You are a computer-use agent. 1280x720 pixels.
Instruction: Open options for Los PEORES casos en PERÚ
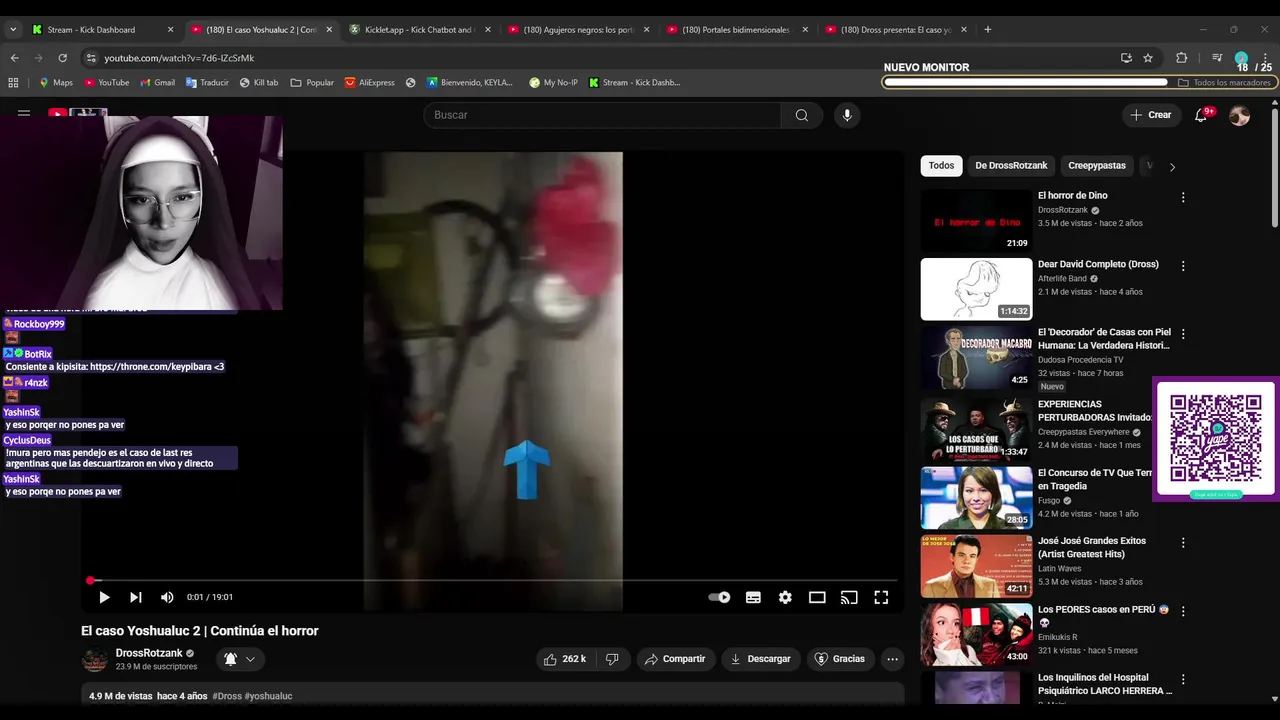(x=1183, y=611)
